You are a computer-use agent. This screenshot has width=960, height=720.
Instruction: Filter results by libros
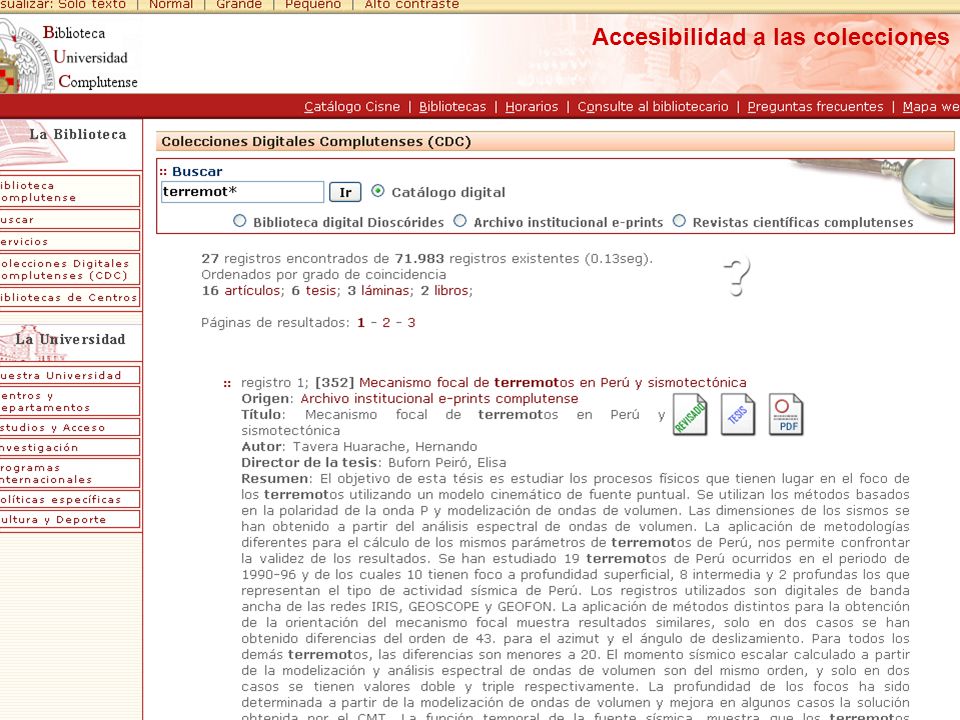coord(451,290)
